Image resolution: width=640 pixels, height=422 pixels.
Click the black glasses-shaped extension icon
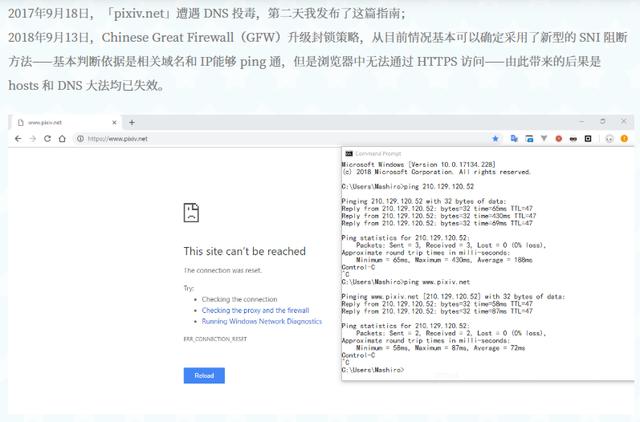pos(573,139)
